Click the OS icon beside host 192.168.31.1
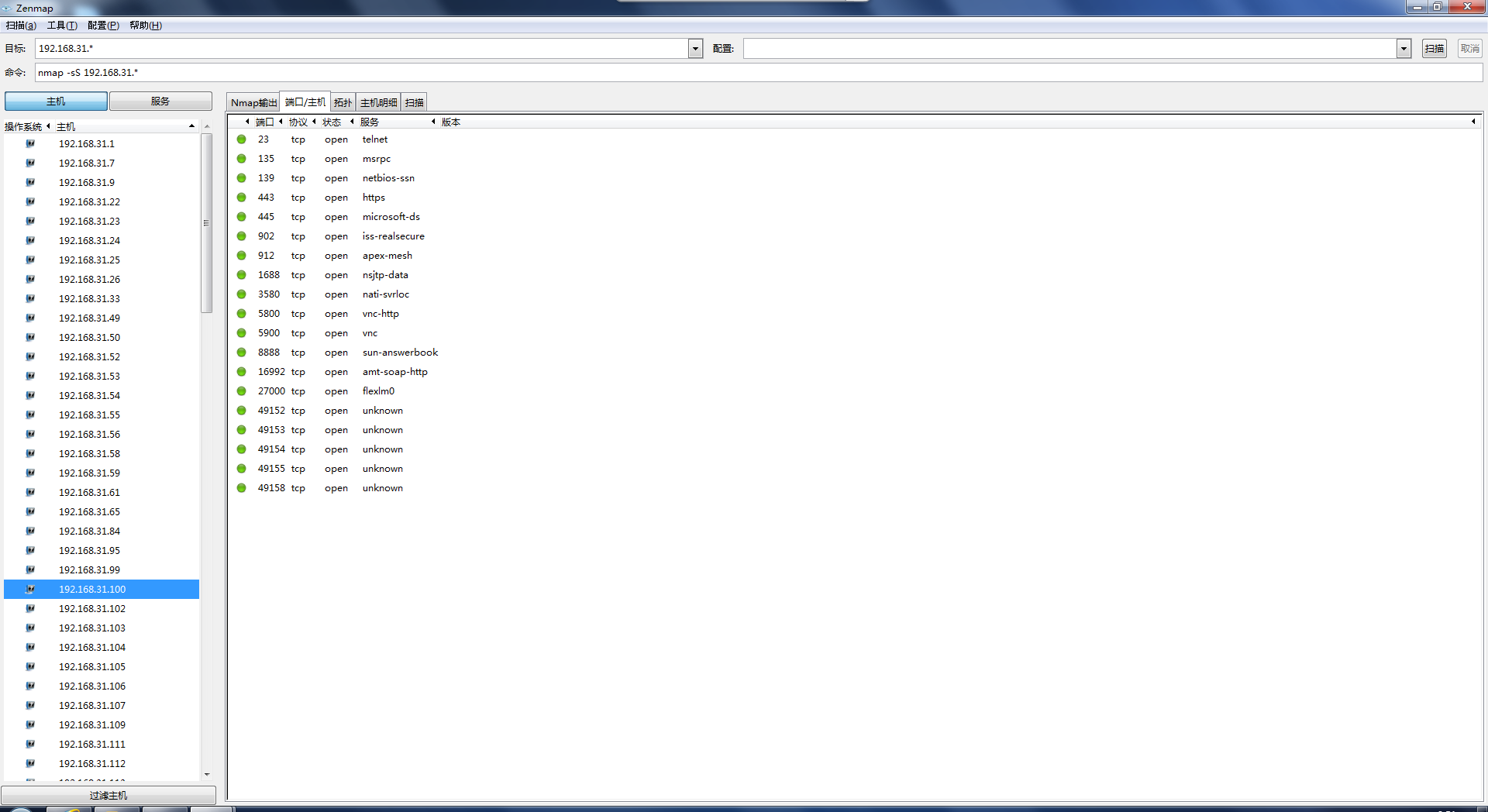Viewport: 1488px width, 812px height. pyautogui.click(x=30, y=143)
